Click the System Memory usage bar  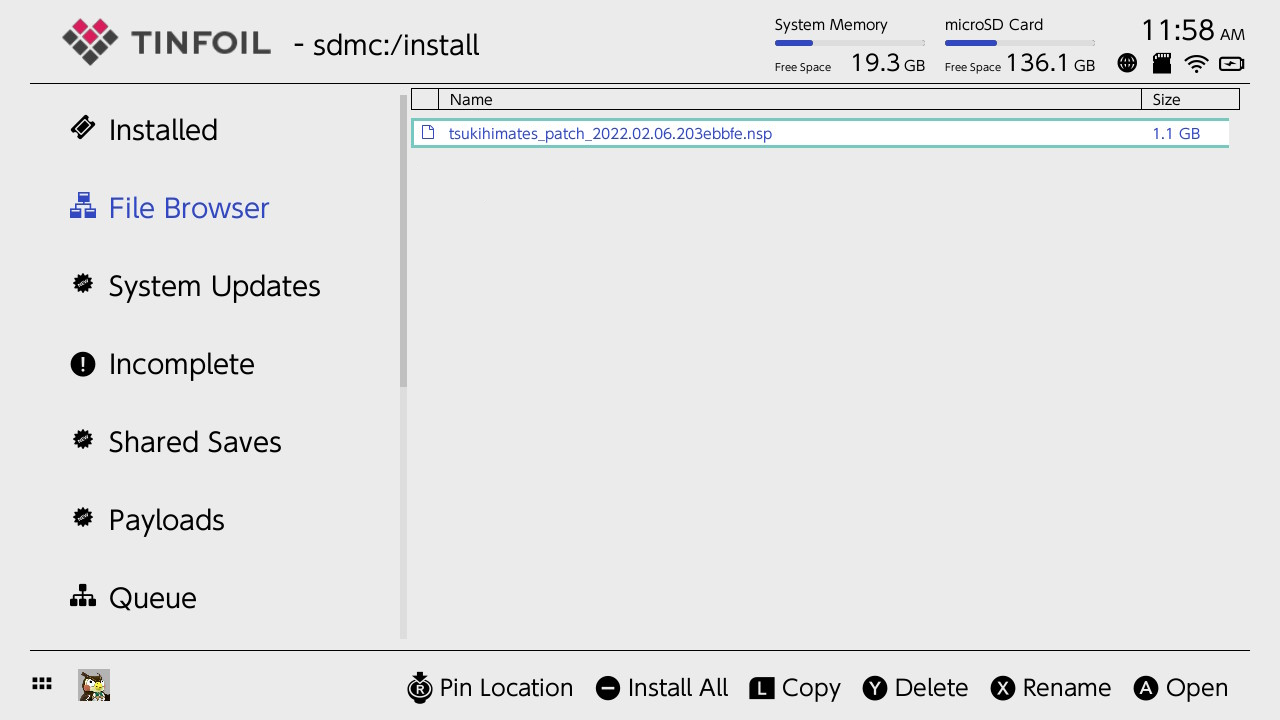pyautogui.click(x=849, y=43)
